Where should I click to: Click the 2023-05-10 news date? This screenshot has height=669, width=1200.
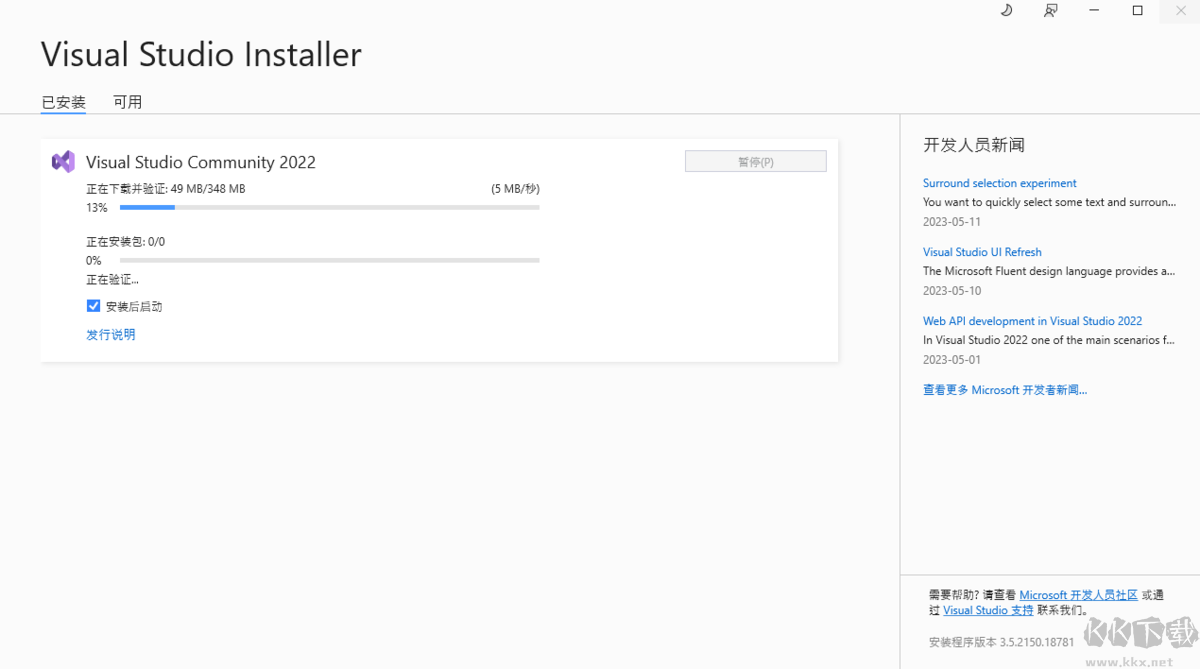952,290
